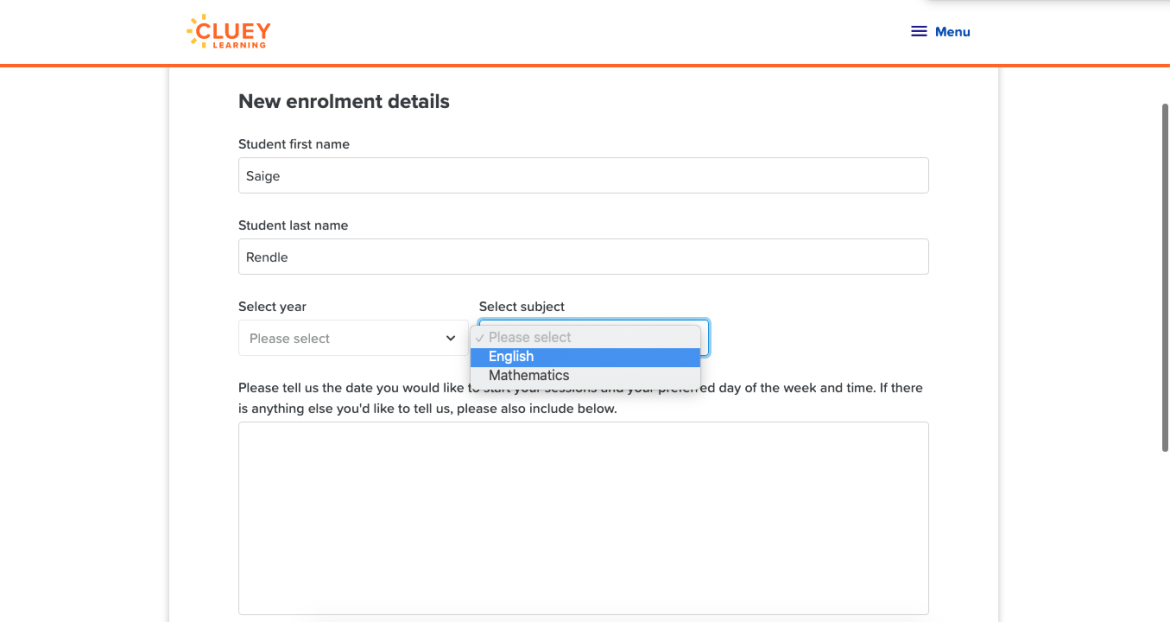Click the Select year label

(x=272, y=307)
